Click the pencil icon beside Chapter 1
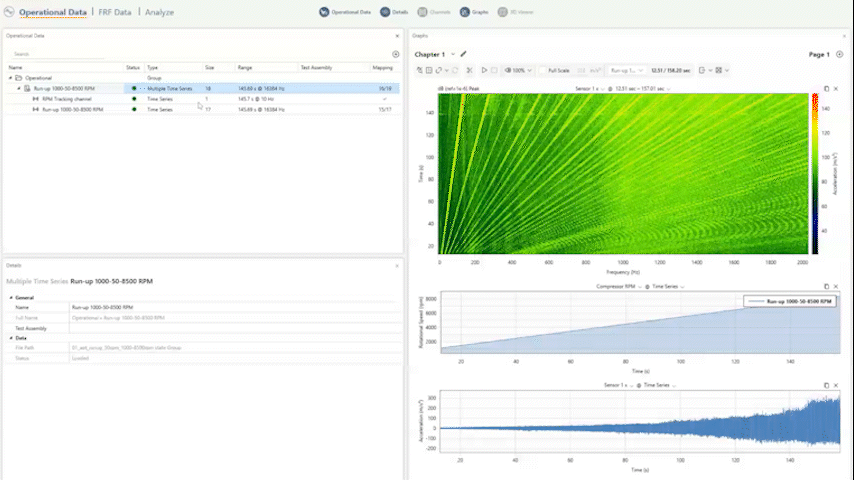Screen dimensions: 854x480 coord(464,54)
